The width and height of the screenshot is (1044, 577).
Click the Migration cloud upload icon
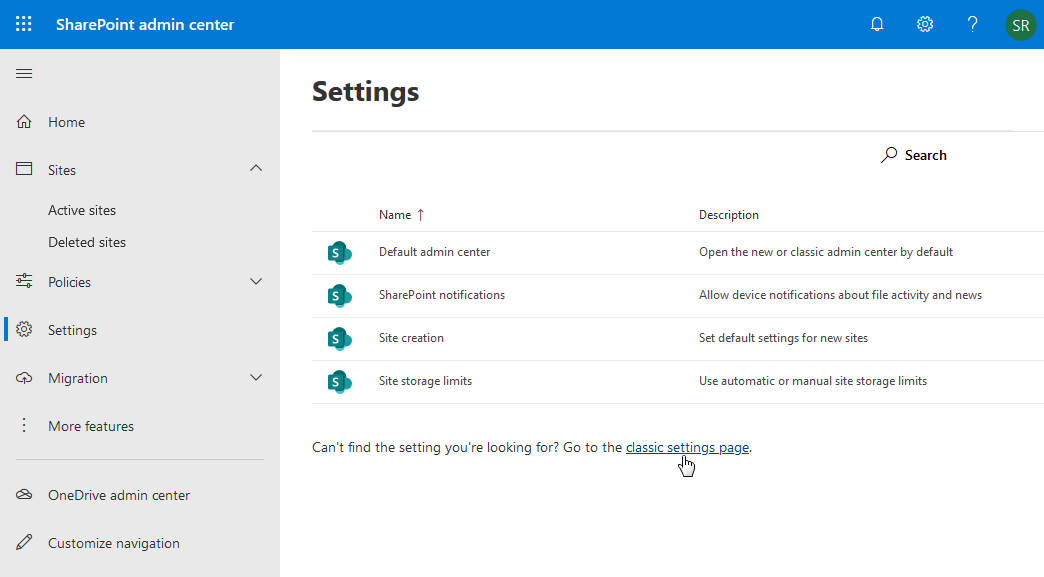[24, 378]
